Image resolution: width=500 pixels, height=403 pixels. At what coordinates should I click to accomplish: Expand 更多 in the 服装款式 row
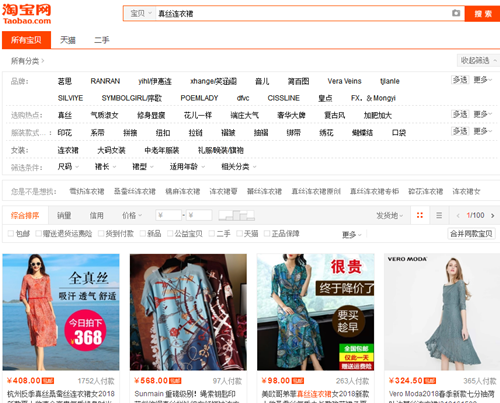[x=483, y=131]
